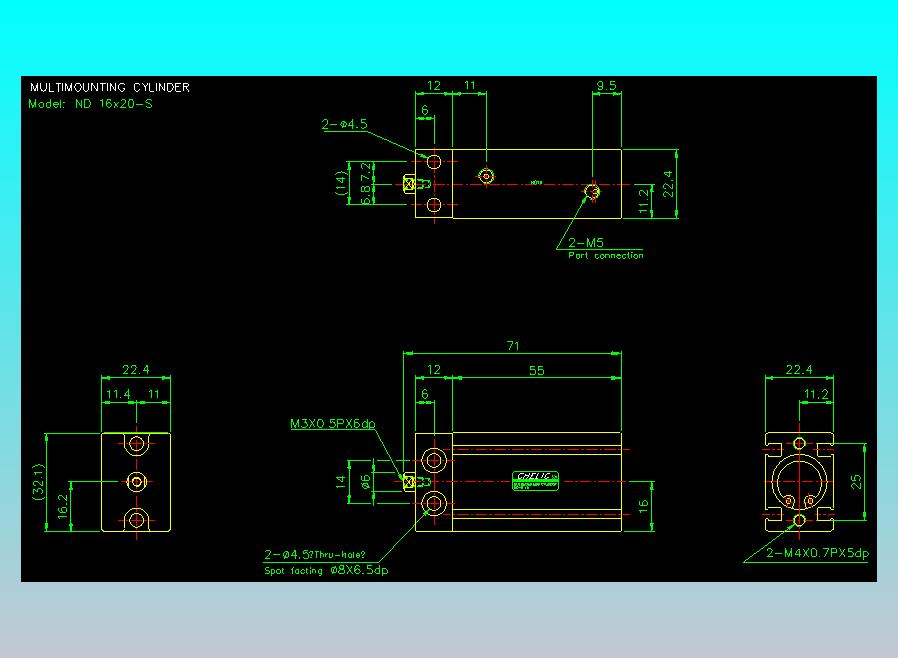Select the '2-ø4.5 Thru-hole' callout
This screenshot has width=898, height=658.
coord(314,554)
